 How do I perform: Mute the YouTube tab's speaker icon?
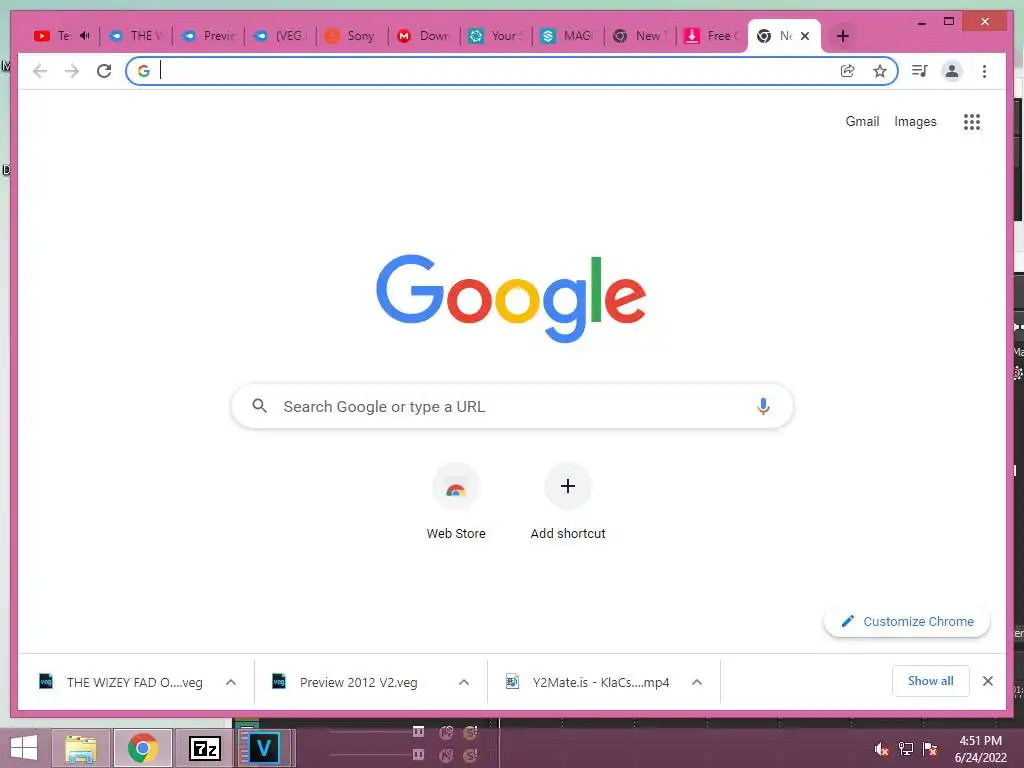tap(84, 35)
